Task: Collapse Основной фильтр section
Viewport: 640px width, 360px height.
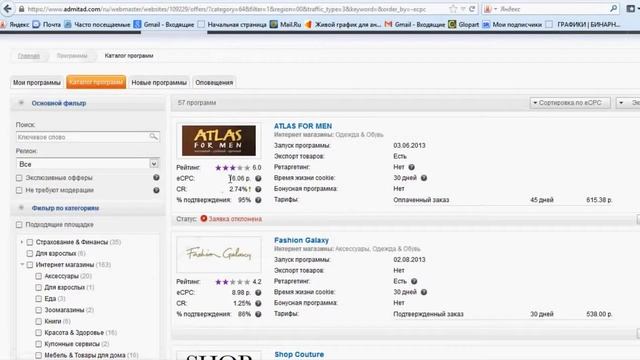Action: [x=21, y=103]
